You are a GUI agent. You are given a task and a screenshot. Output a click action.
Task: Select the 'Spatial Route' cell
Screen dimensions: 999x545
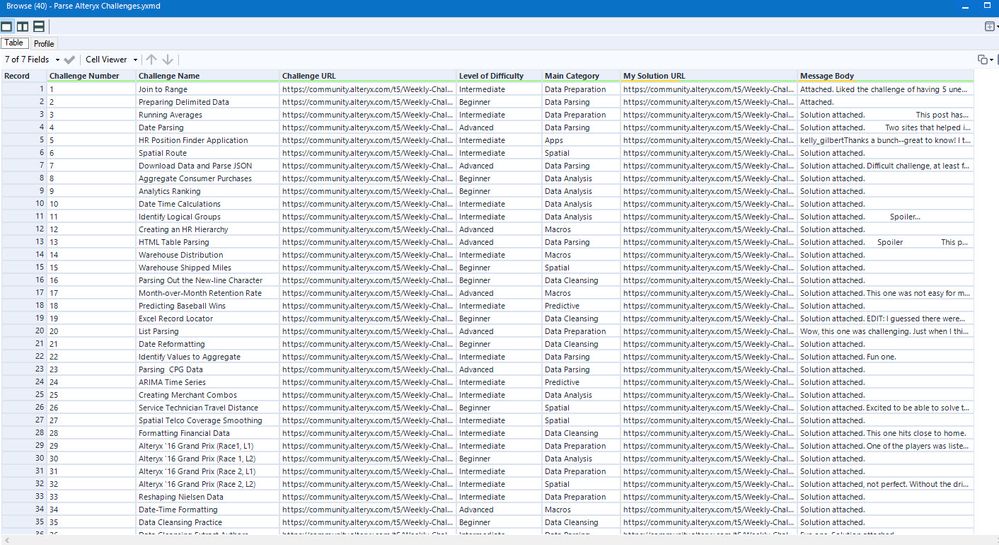click(208, 153)
